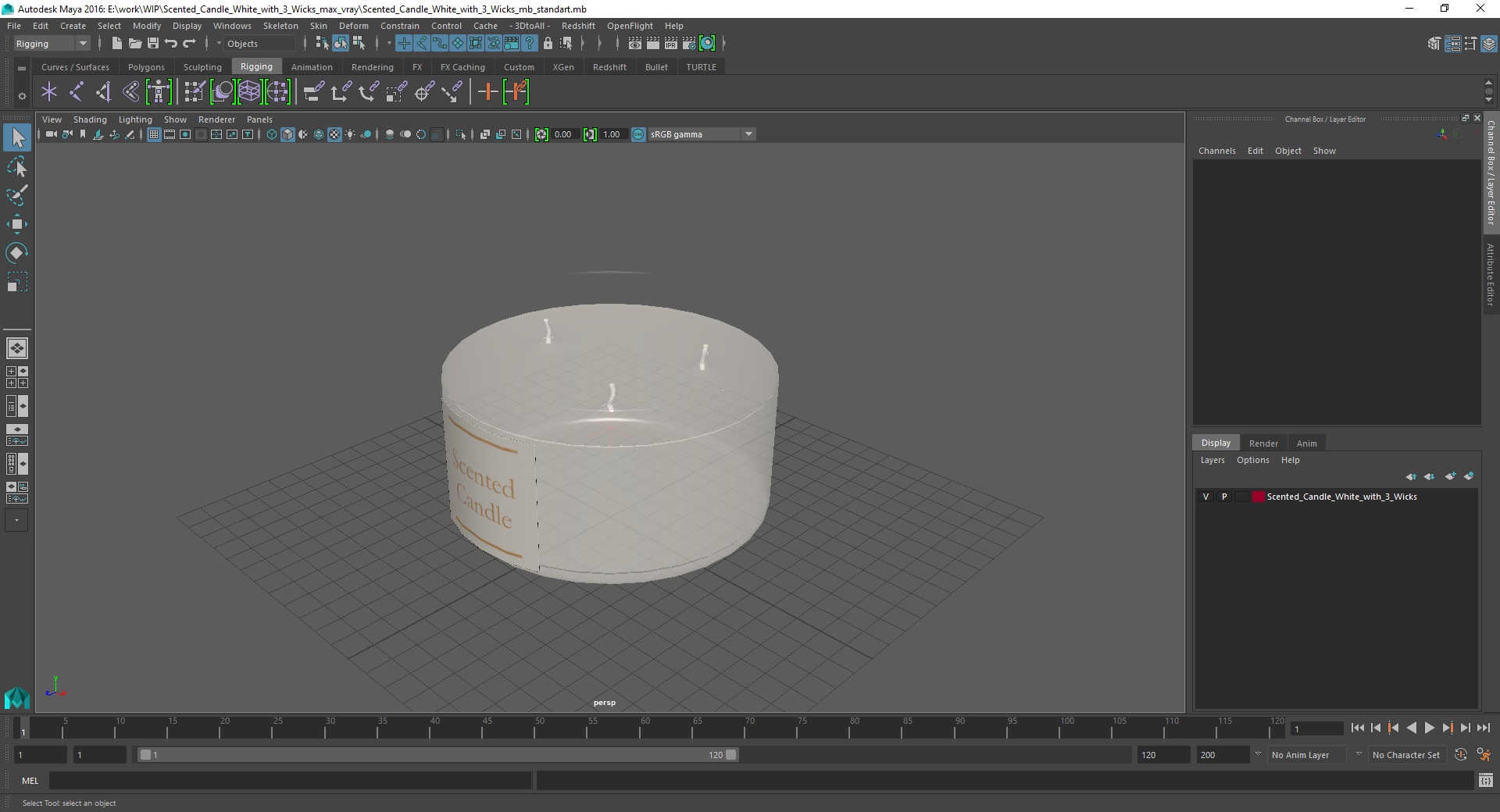Open the Rigging menu set dropdown
1500x812 pixels.
click(52, 44)
